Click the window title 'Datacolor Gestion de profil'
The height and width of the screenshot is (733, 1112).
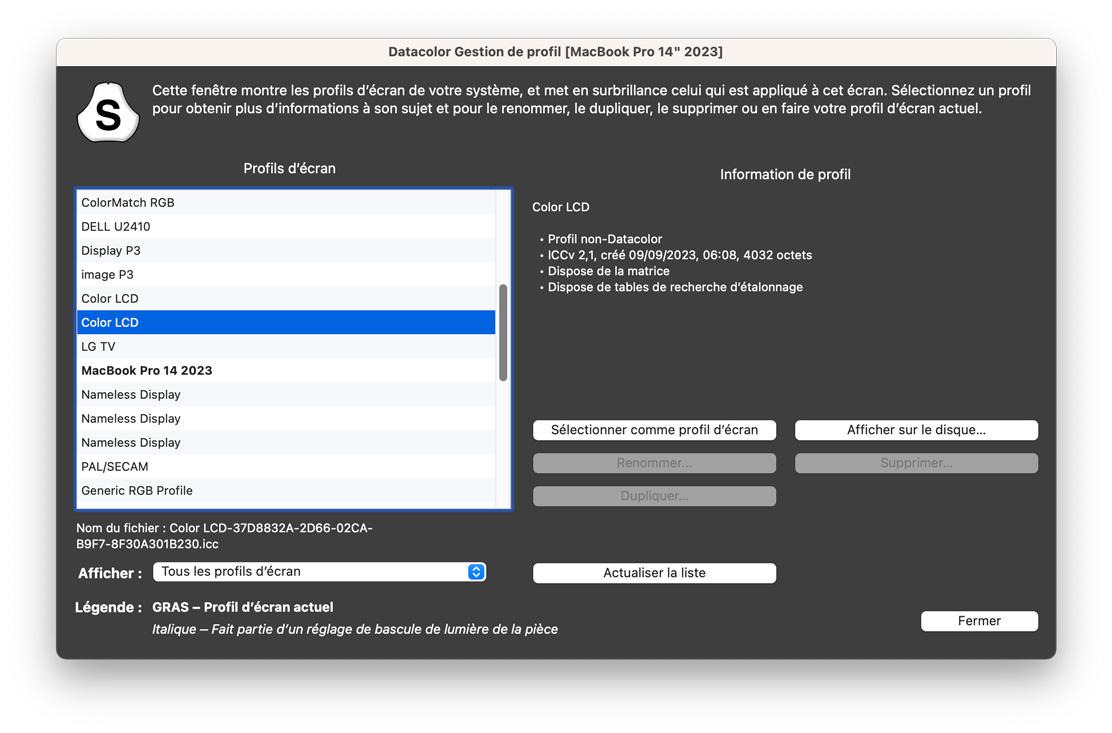555,52
